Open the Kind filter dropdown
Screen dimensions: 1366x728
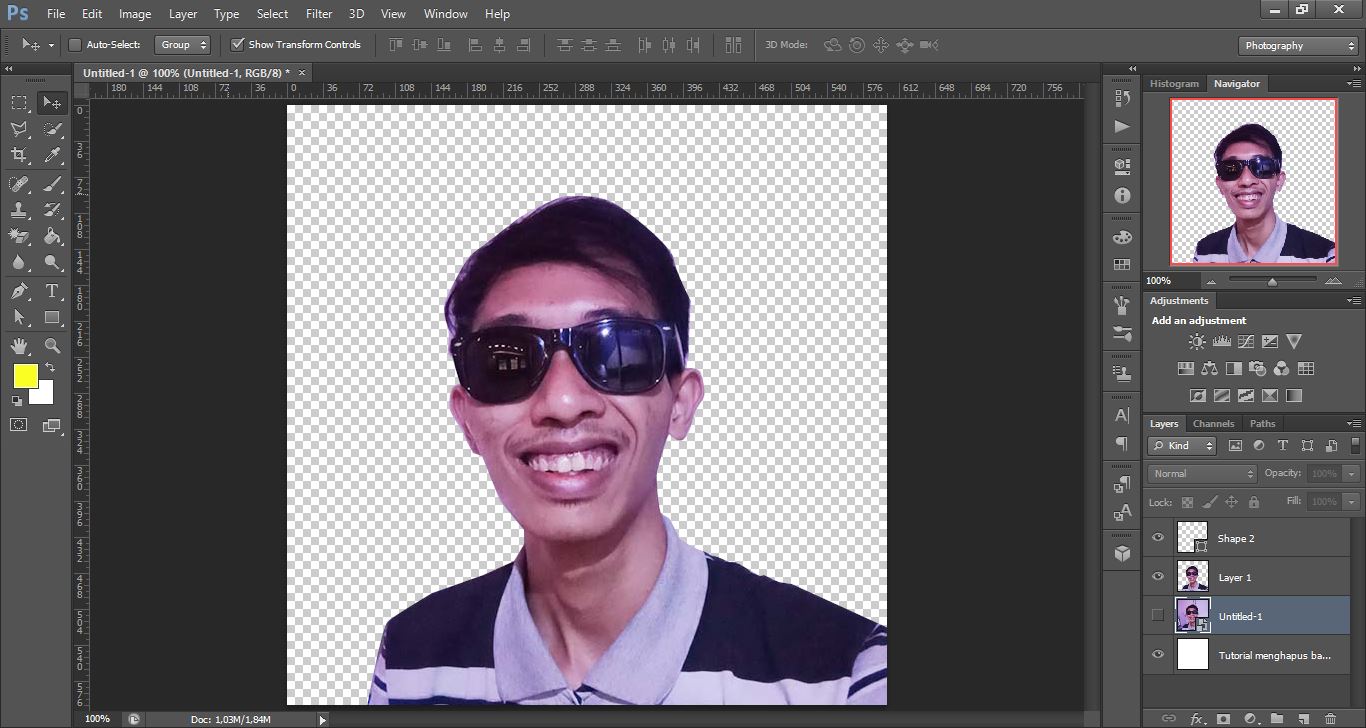(x=1180, y=446)
